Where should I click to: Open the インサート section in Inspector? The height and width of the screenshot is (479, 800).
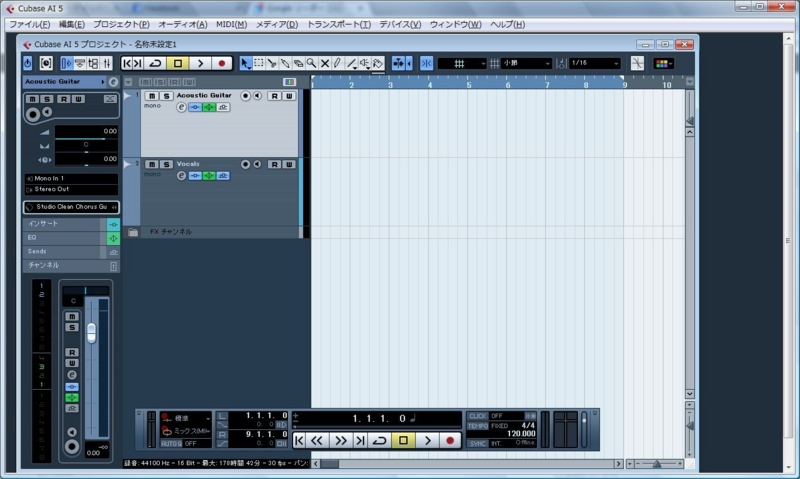point(65,224)
